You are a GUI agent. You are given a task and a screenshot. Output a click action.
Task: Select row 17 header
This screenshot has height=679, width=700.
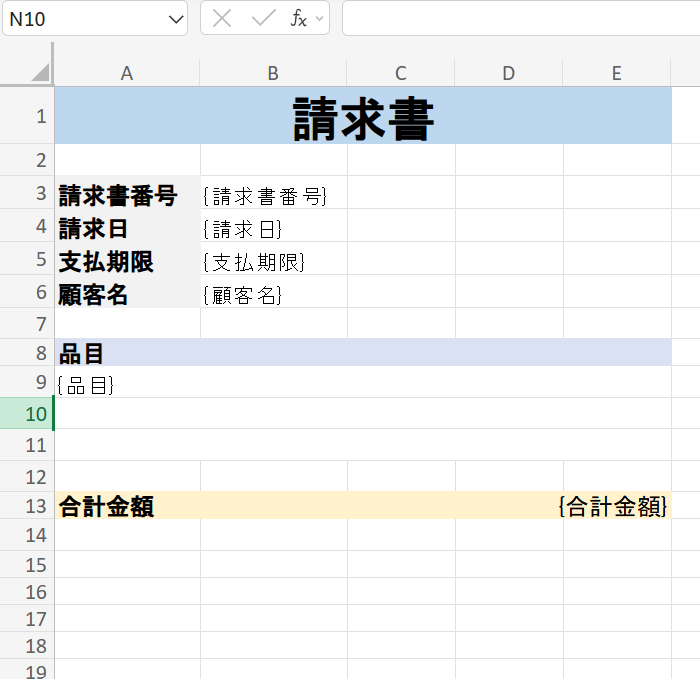tap(27, 619)
